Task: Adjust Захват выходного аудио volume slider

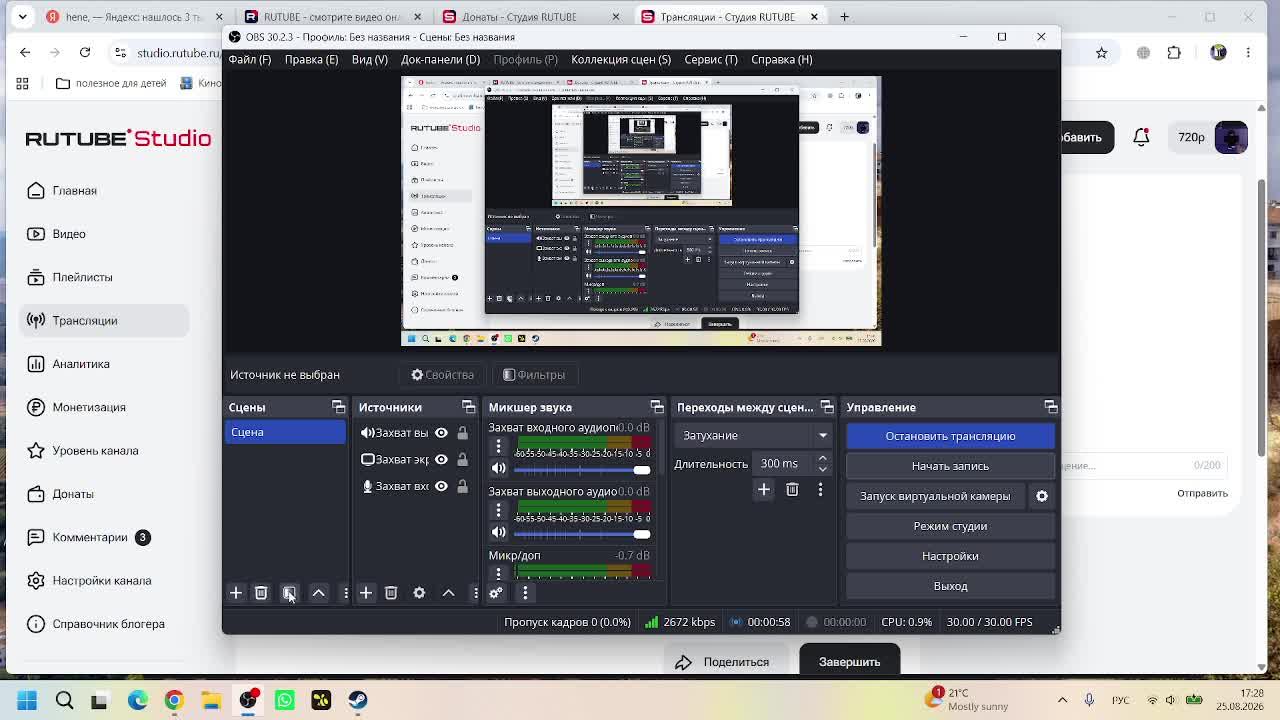Action: click(x=582, y=532)
